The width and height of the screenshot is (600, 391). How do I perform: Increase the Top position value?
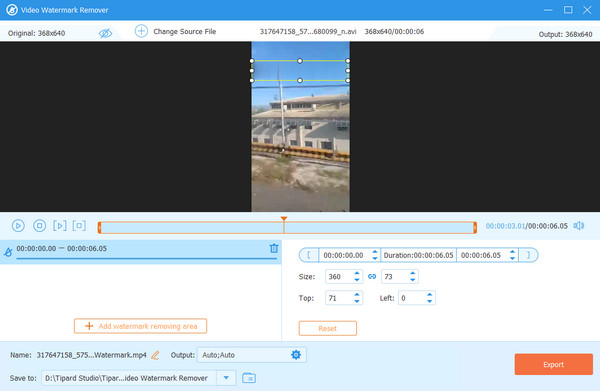coord(357,295)
